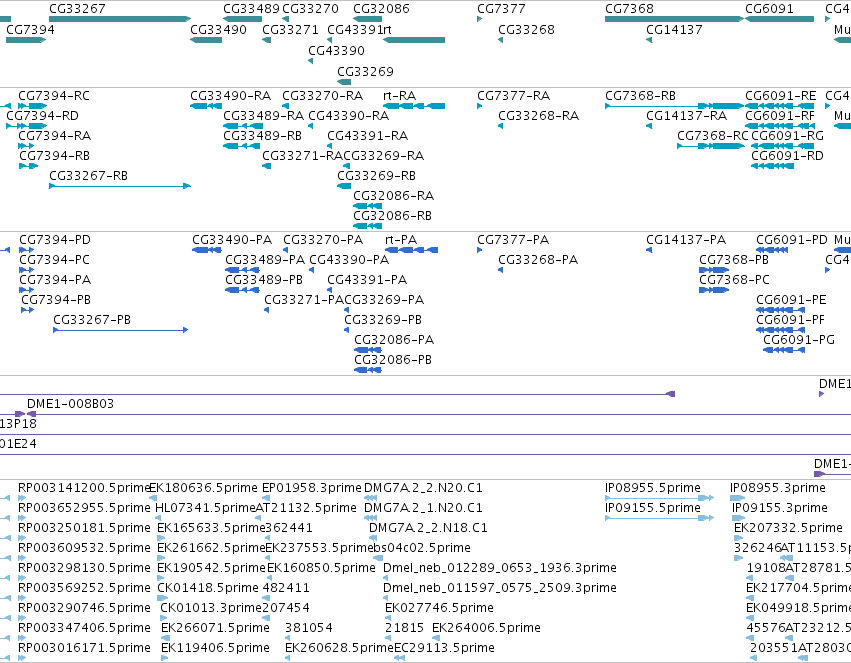The width and height of the screenshot is (851, 663).
Task: Click the CG14137-RA transcript
Action: (649, 126)
